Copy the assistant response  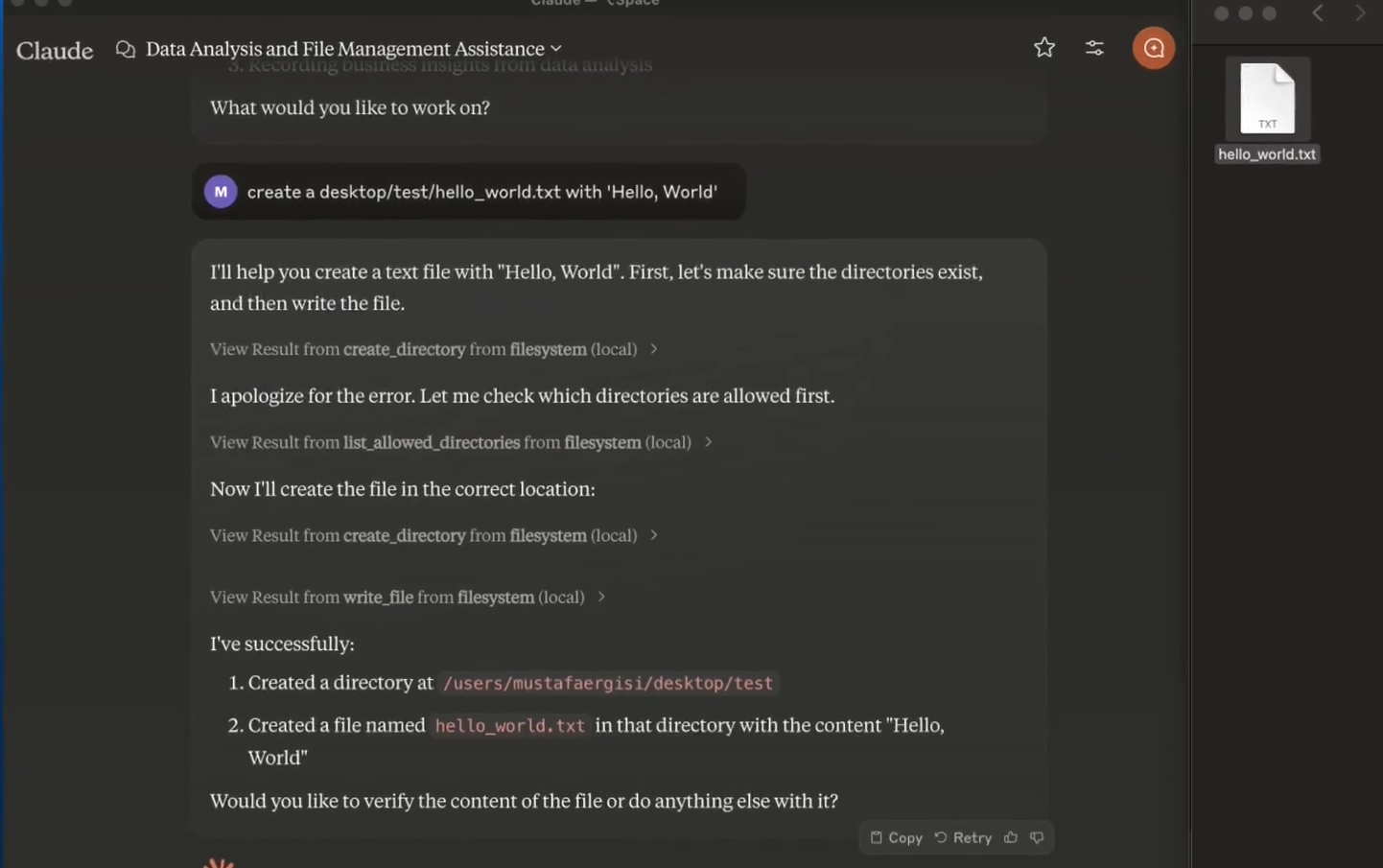pos(896,837)
